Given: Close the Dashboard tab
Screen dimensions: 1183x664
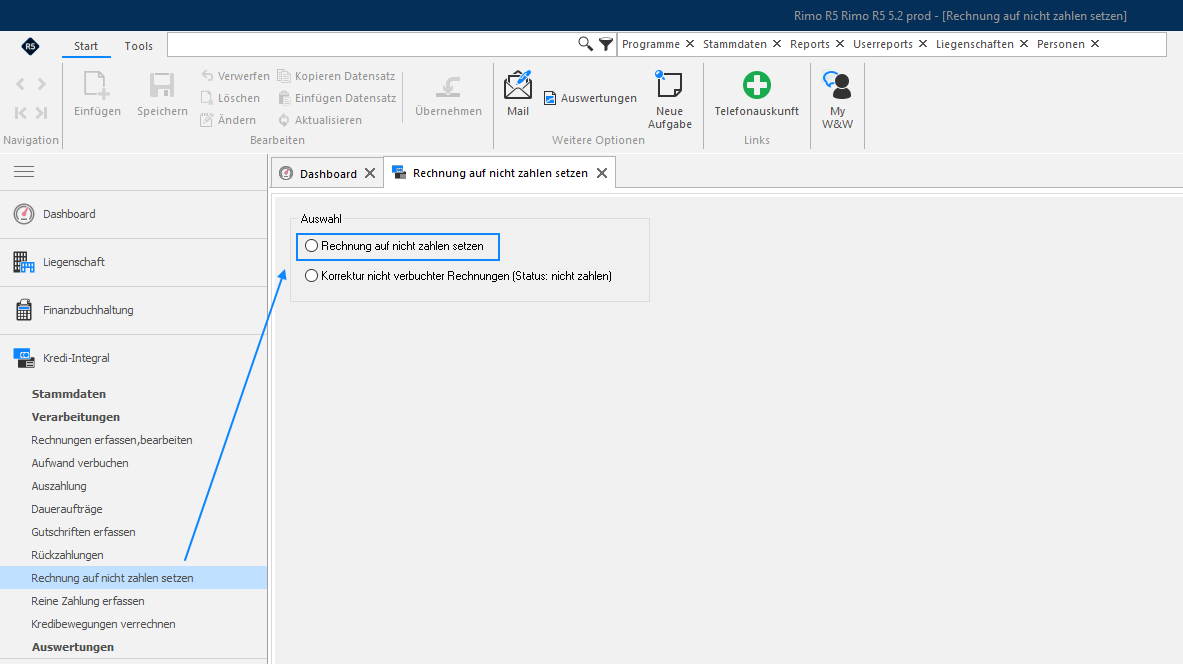Looking at the screenshot, I should [x=370, y=174].
